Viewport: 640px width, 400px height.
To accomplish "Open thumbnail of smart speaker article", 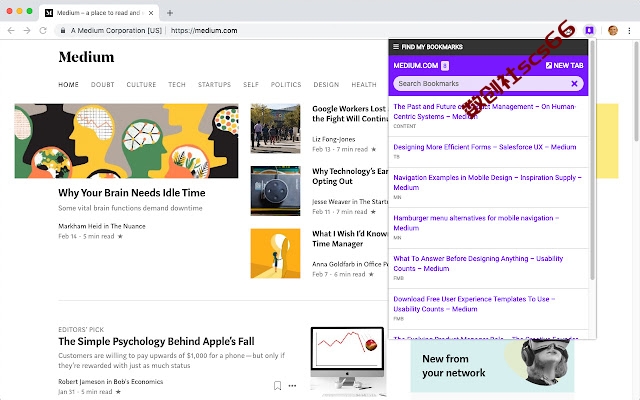I will click(x=276, y=191).
